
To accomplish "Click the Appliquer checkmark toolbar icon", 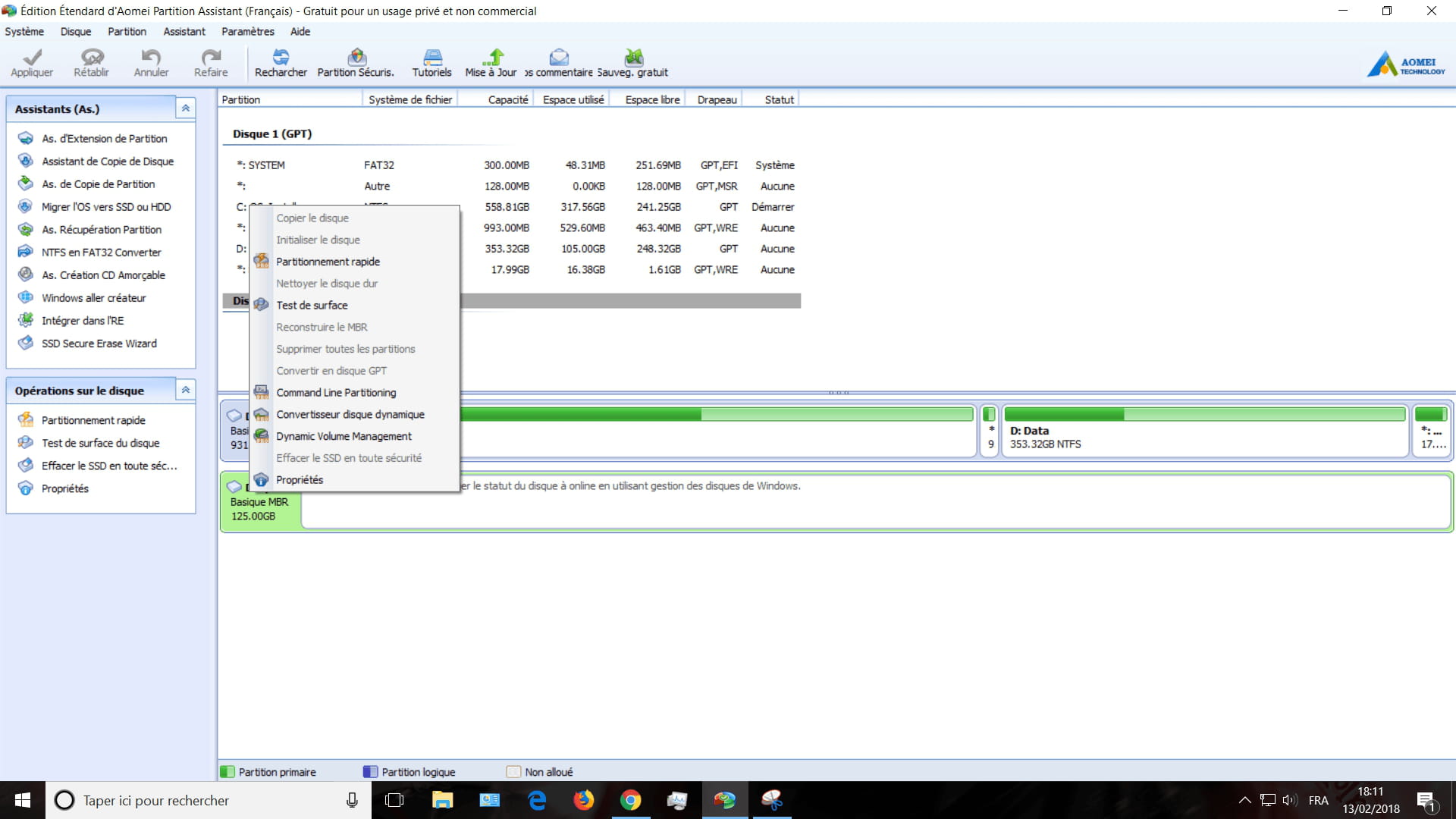I will [32, 62].
